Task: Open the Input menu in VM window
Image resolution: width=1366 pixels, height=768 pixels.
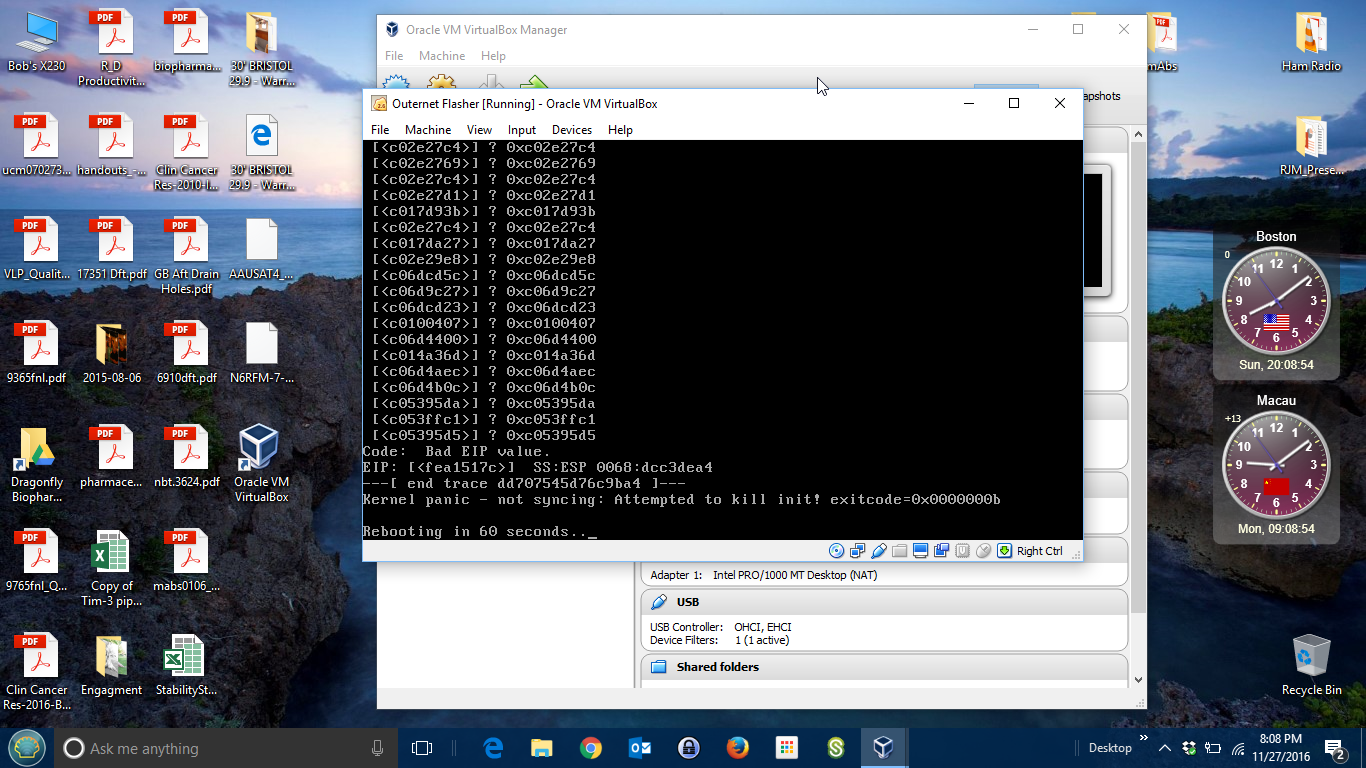Action: click(521, 130)
